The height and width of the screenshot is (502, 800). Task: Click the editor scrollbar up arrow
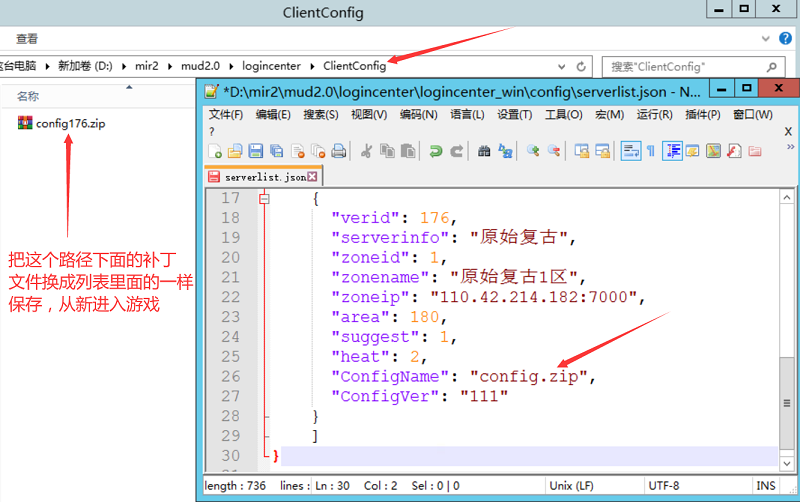click(787, 197)
